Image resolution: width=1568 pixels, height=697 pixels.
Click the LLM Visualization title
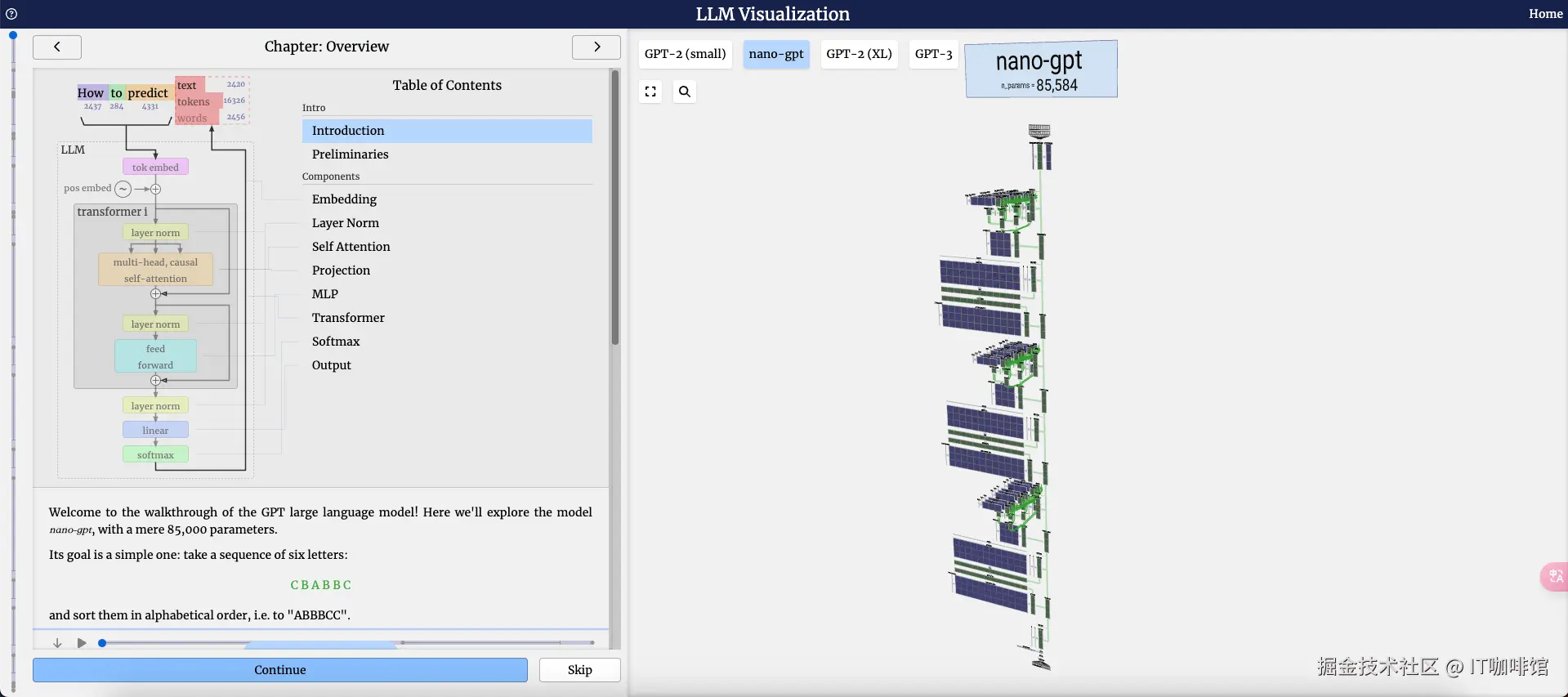[773, 14]
